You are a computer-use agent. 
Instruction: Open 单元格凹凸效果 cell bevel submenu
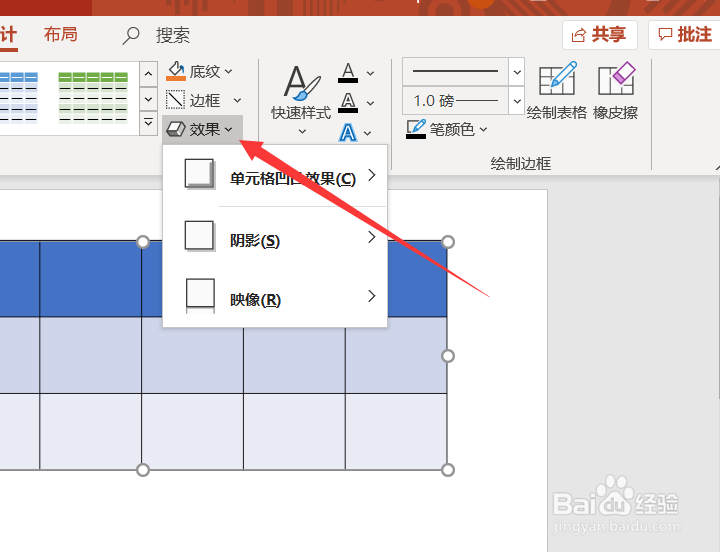pos(275,175)
